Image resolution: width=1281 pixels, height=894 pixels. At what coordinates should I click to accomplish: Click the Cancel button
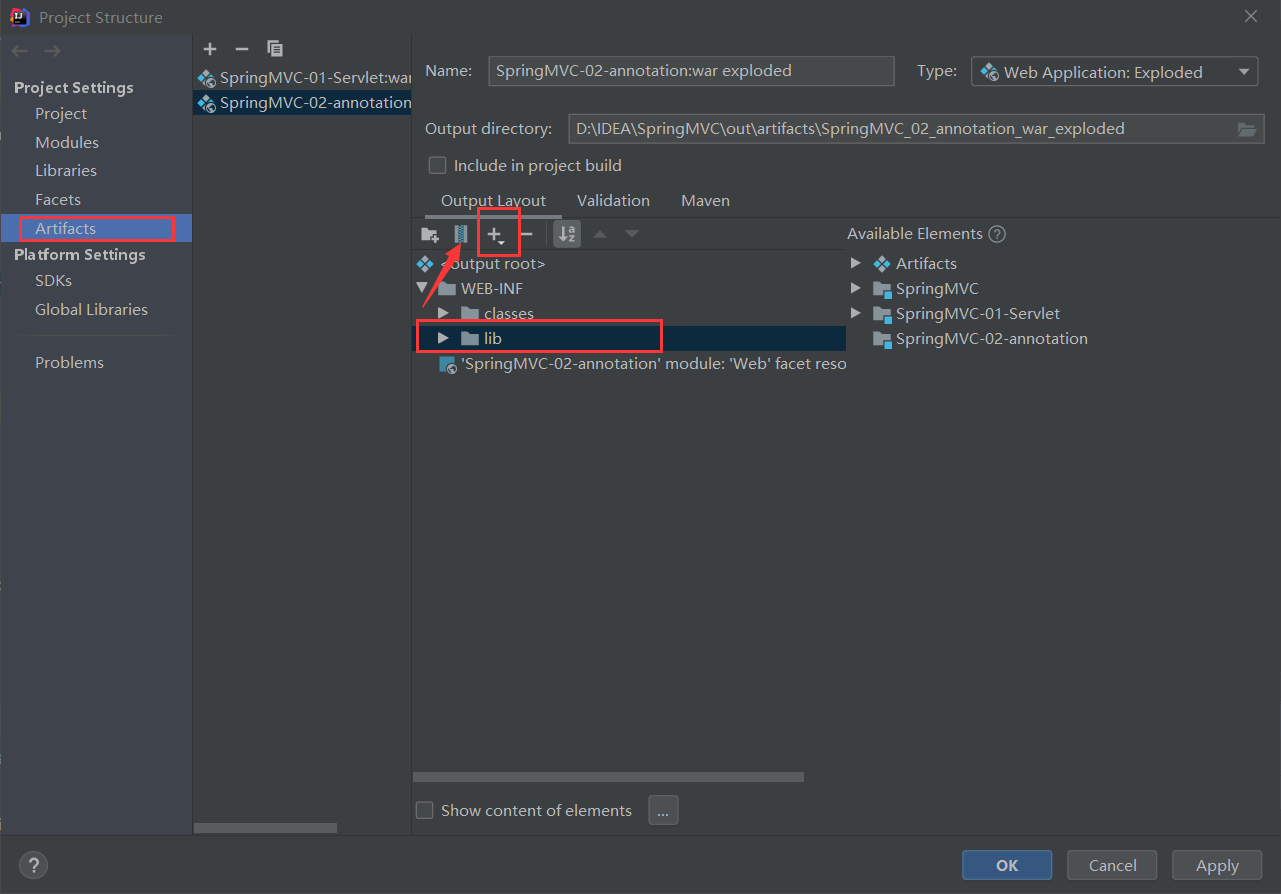[x=1112, y=866]
